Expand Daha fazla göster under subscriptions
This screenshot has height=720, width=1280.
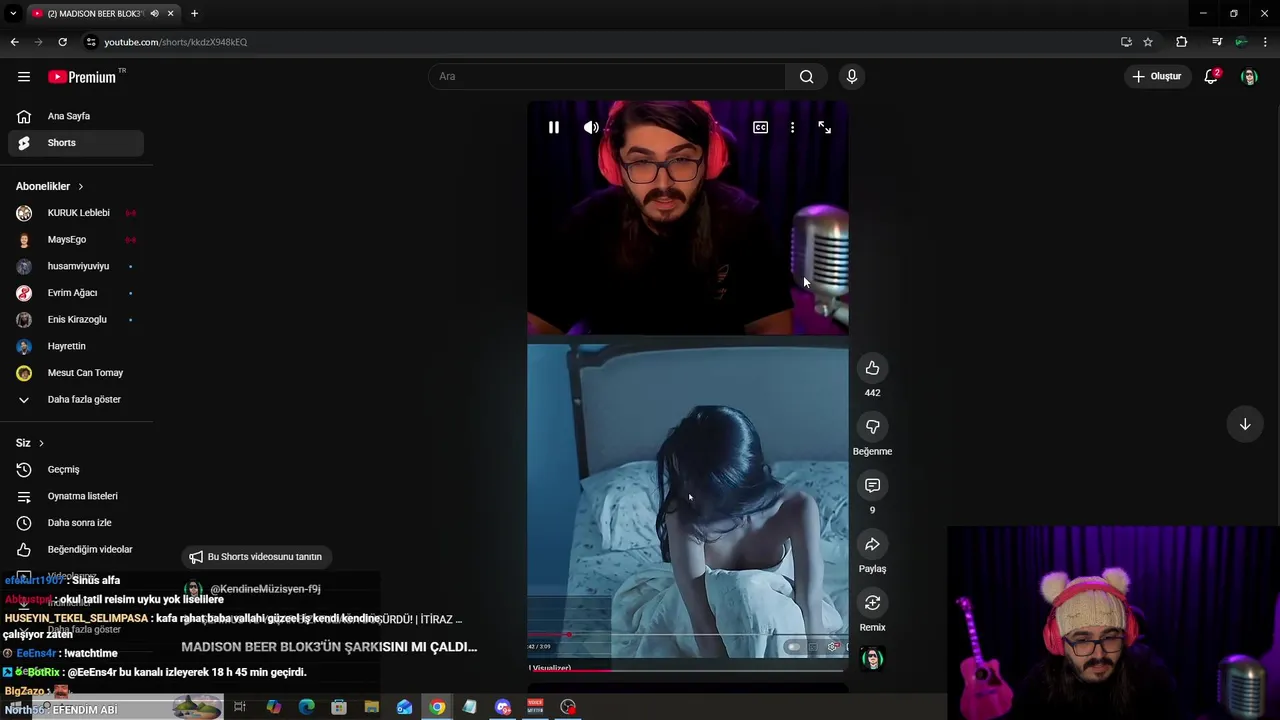coord(76,400)
